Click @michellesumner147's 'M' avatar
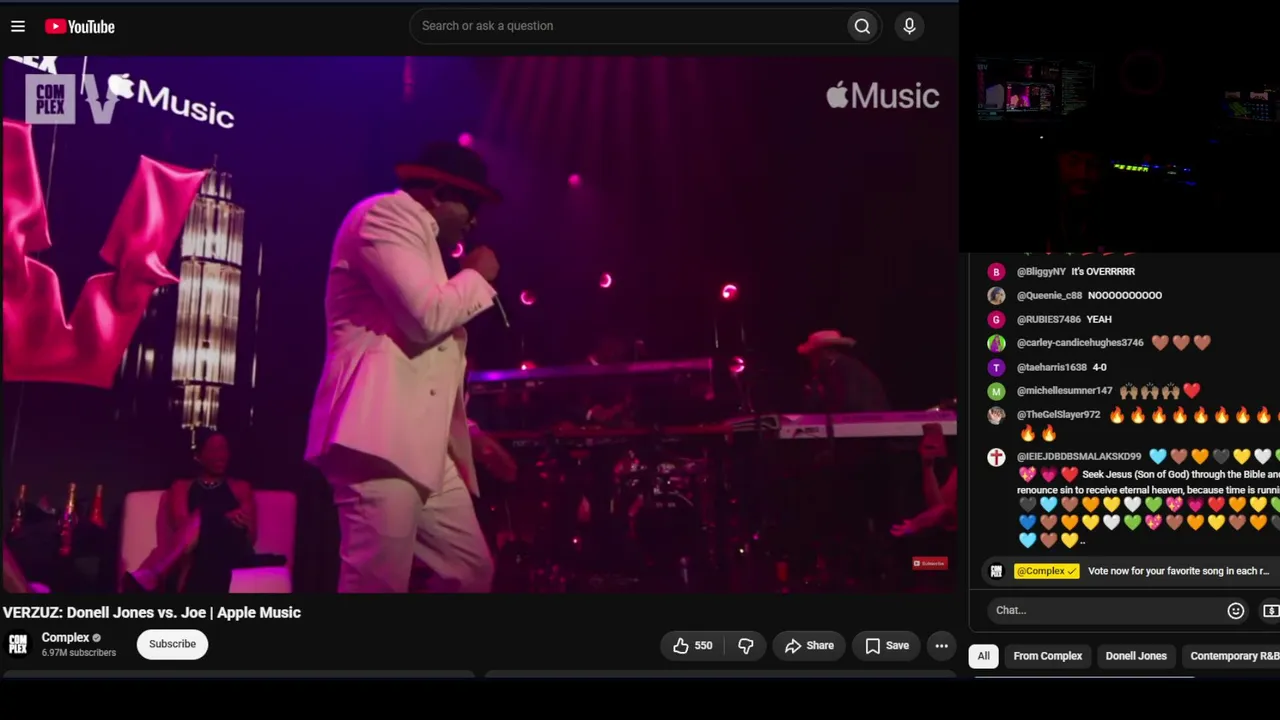Image resolution: width=1280 pixels, height=720 pixels. point(996,391)
